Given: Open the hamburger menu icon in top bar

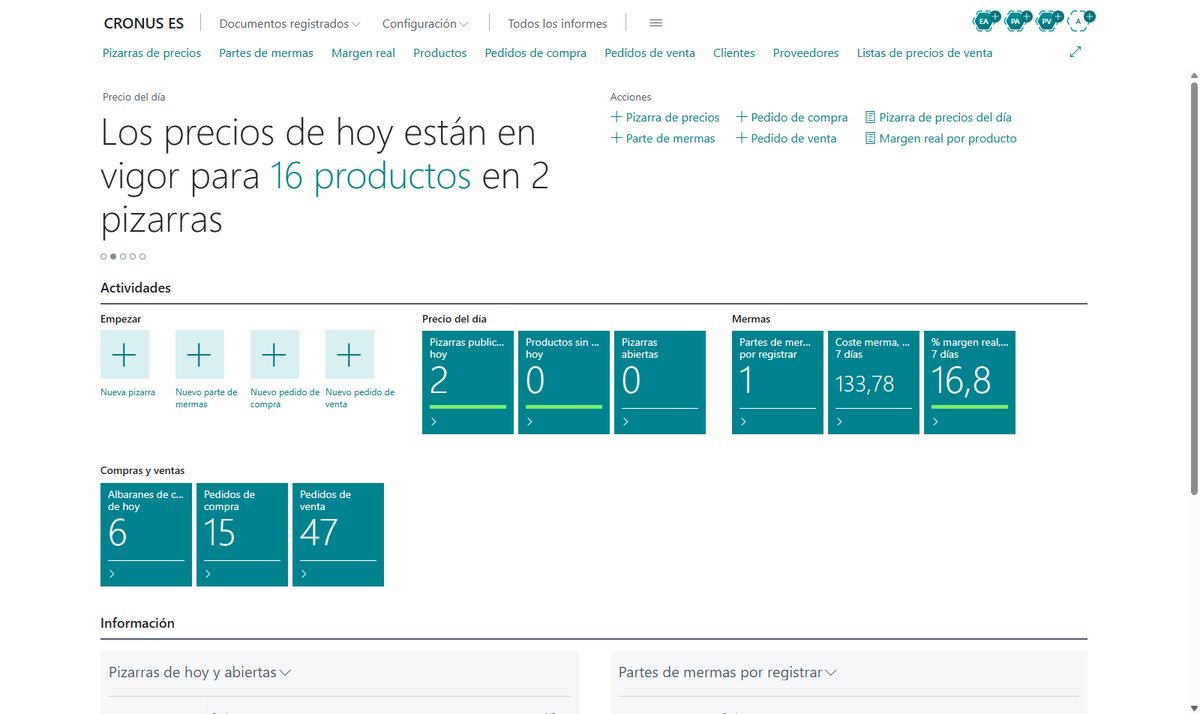Looking at the screenshot, I should (656, 23).
